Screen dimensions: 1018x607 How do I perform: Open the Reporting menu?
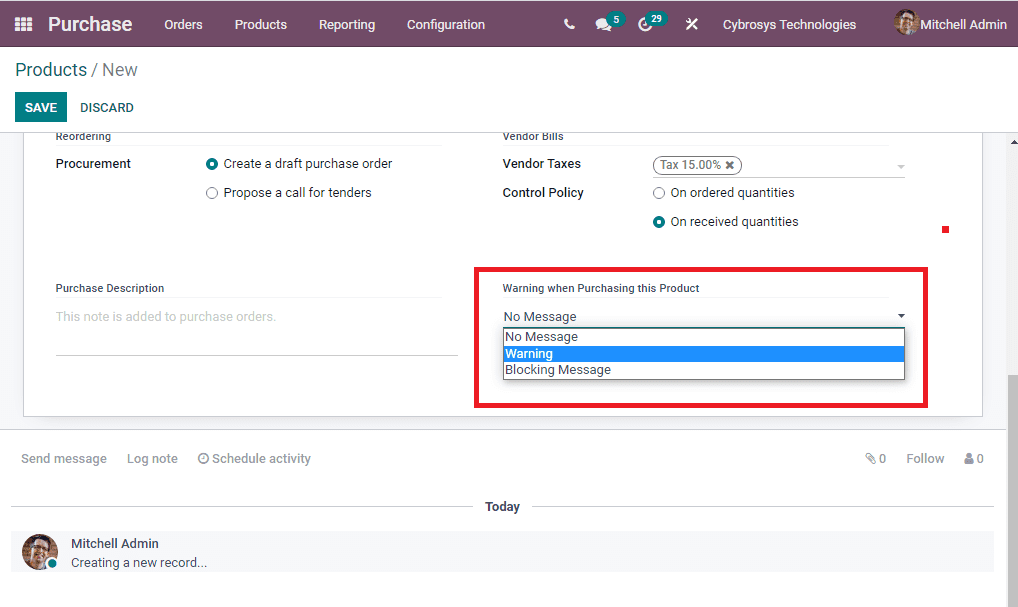[346, 24]
